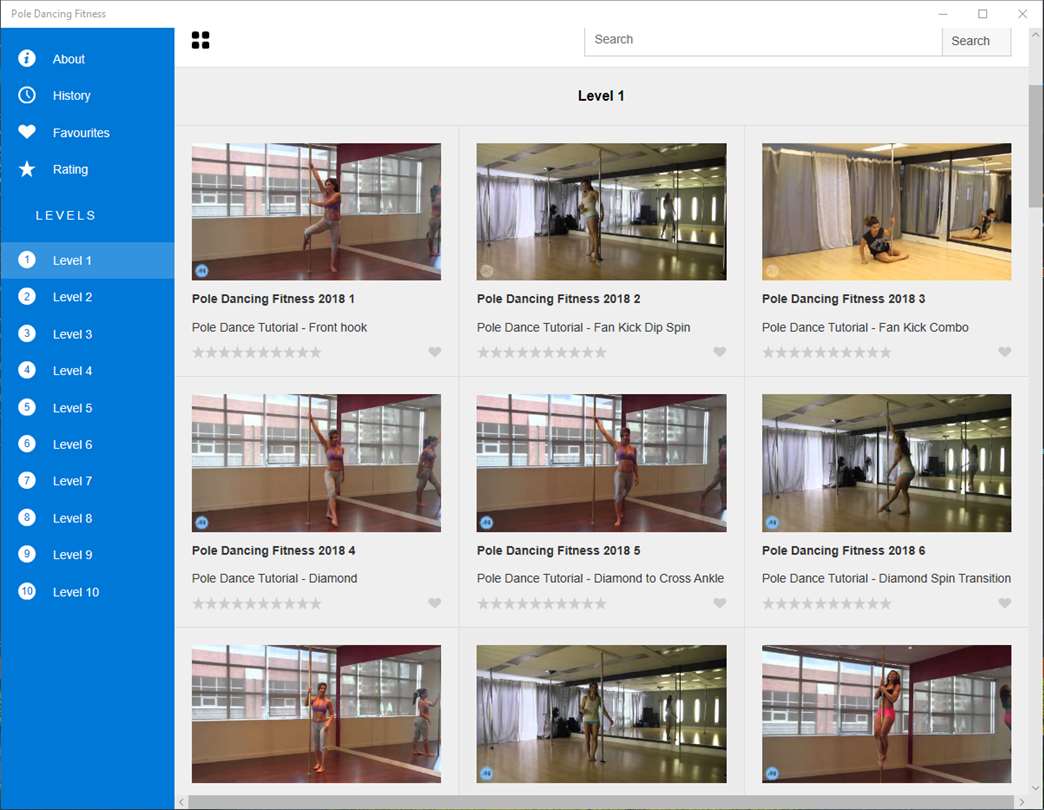1044x810 pixels.
Task: Open the Rating page label
Action: coord(70,169)
